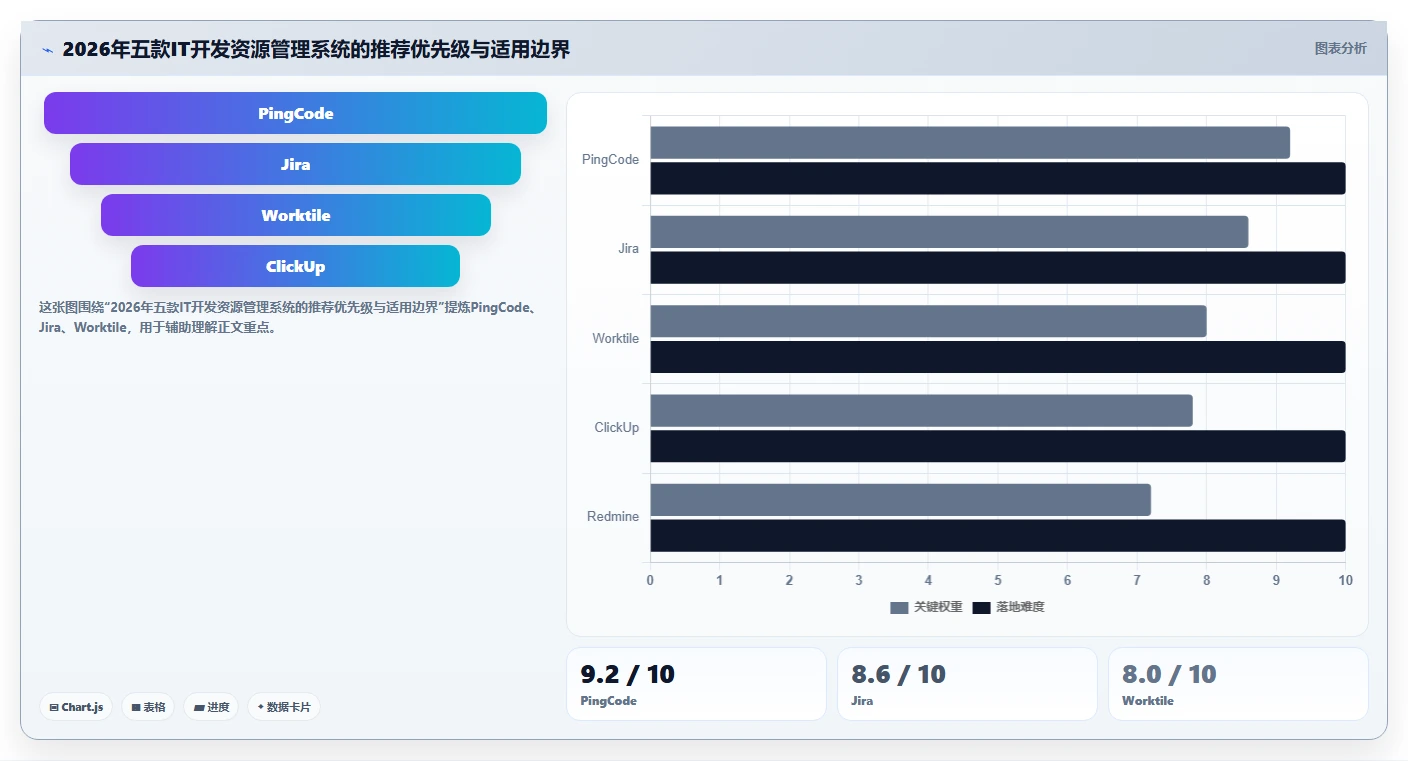Click the Jira y-axis label
1408x761 pixels.
coord(628,249)
